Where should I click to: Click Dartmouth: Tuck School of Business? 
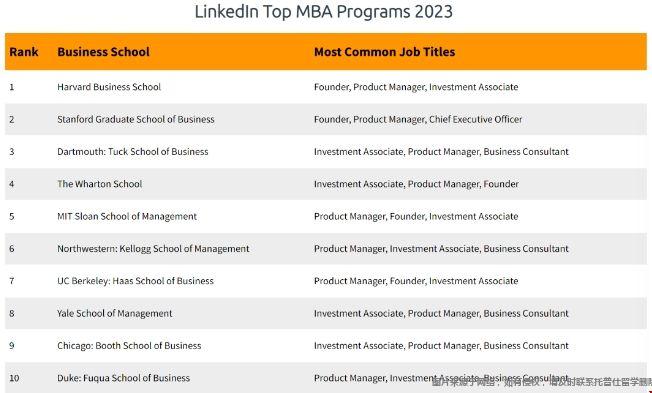[x=133, y=152]
